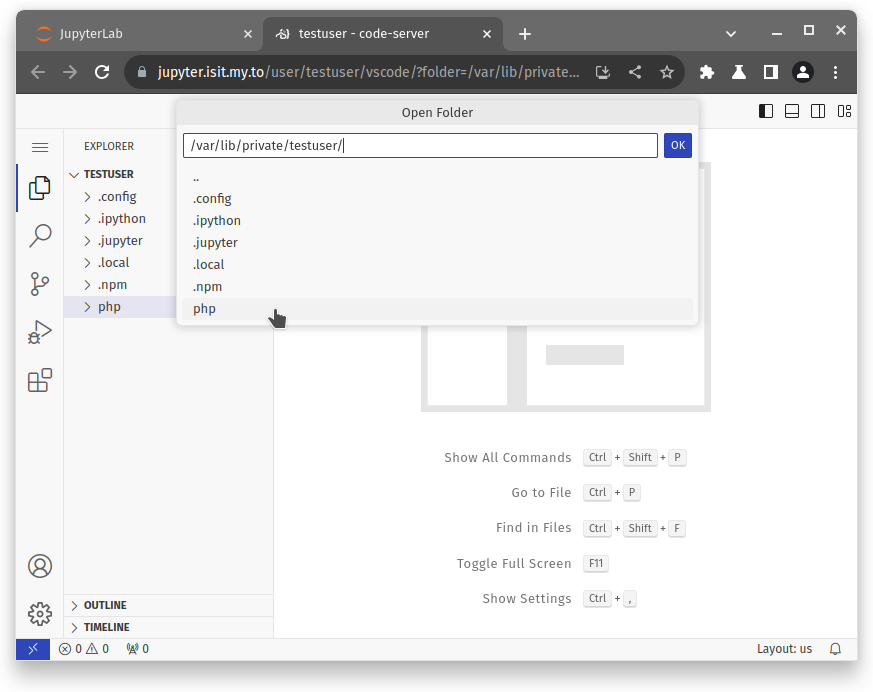Expand the .config folder in Explorer
Screen dimensions: 873x692
point(117,197)
